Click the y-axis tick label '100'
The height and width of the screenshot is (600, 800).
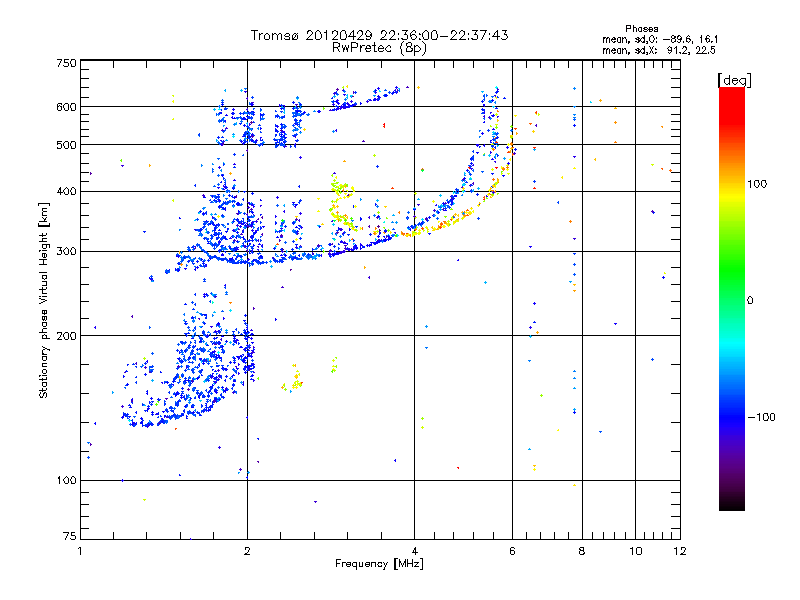pyautogui.click(x=67, y=481)
